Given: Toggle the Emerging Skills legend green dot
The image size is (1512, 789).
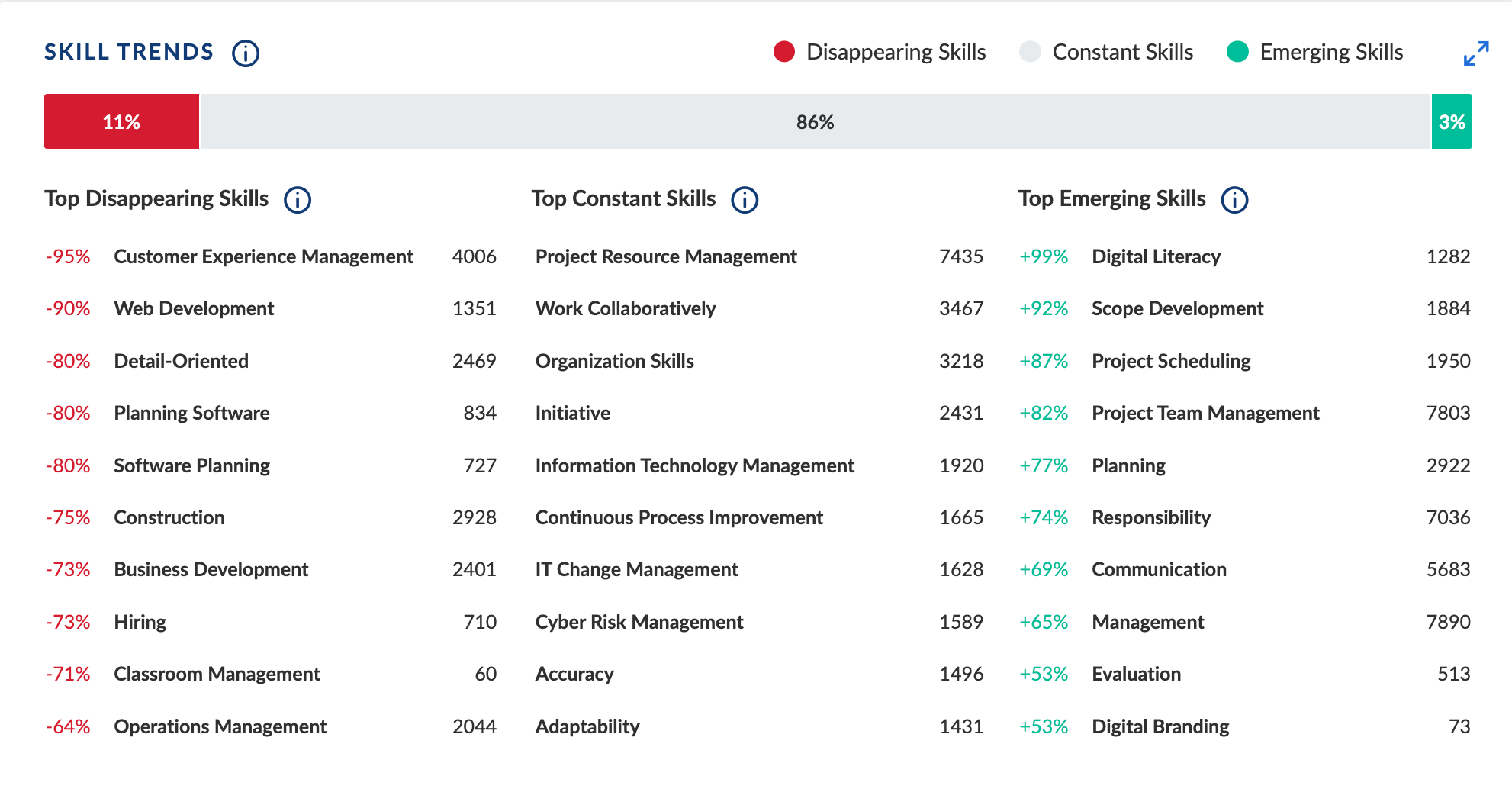Looking at the screenshot, I should point(1237,52).
